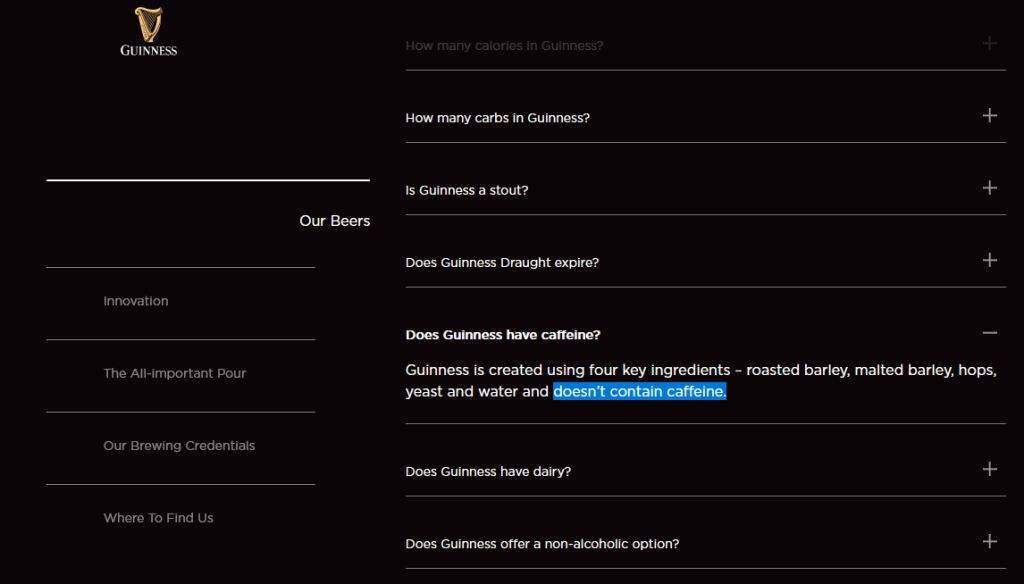Click the Guinness harp logo
1024x584 pixels.
148,32
